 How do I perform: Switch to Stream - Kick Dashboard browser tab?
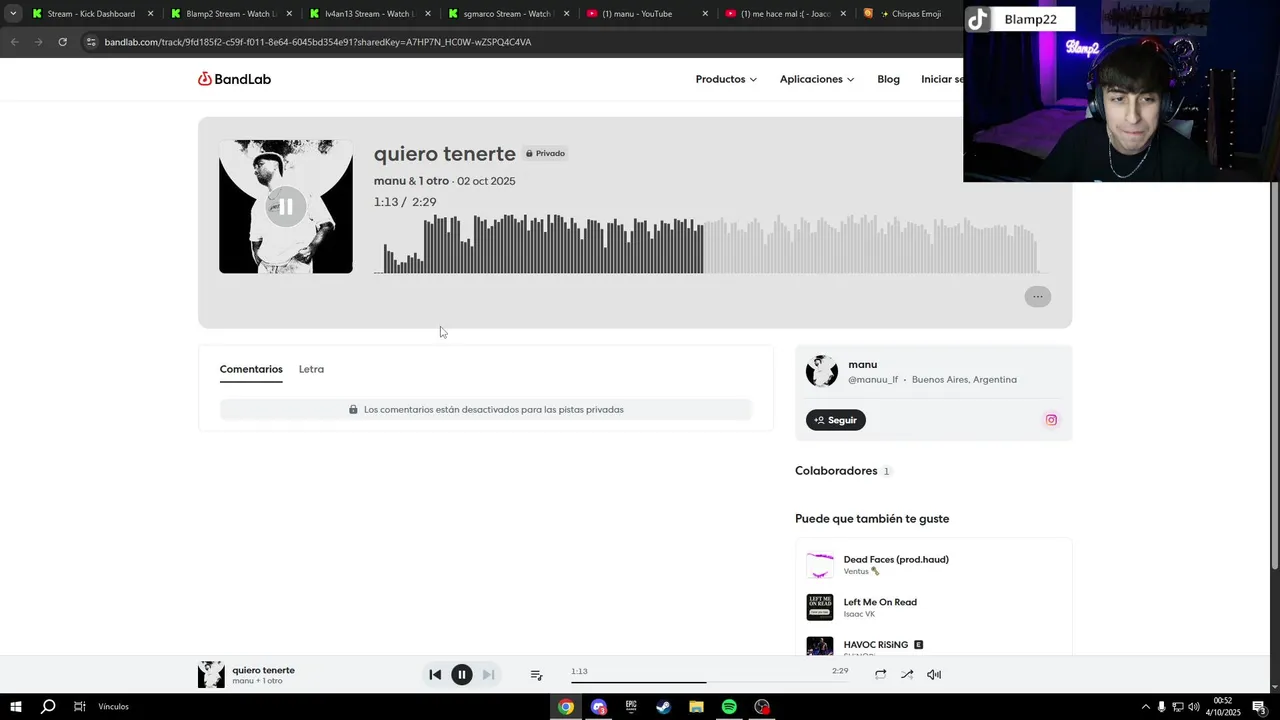click(91, 14)
